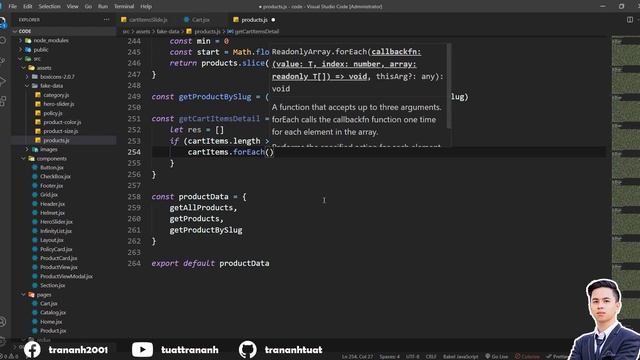The width and height of the screenshot is (640, 360).
Task: Click Explorer's more actions ellipsis
Action: (107, 20)
